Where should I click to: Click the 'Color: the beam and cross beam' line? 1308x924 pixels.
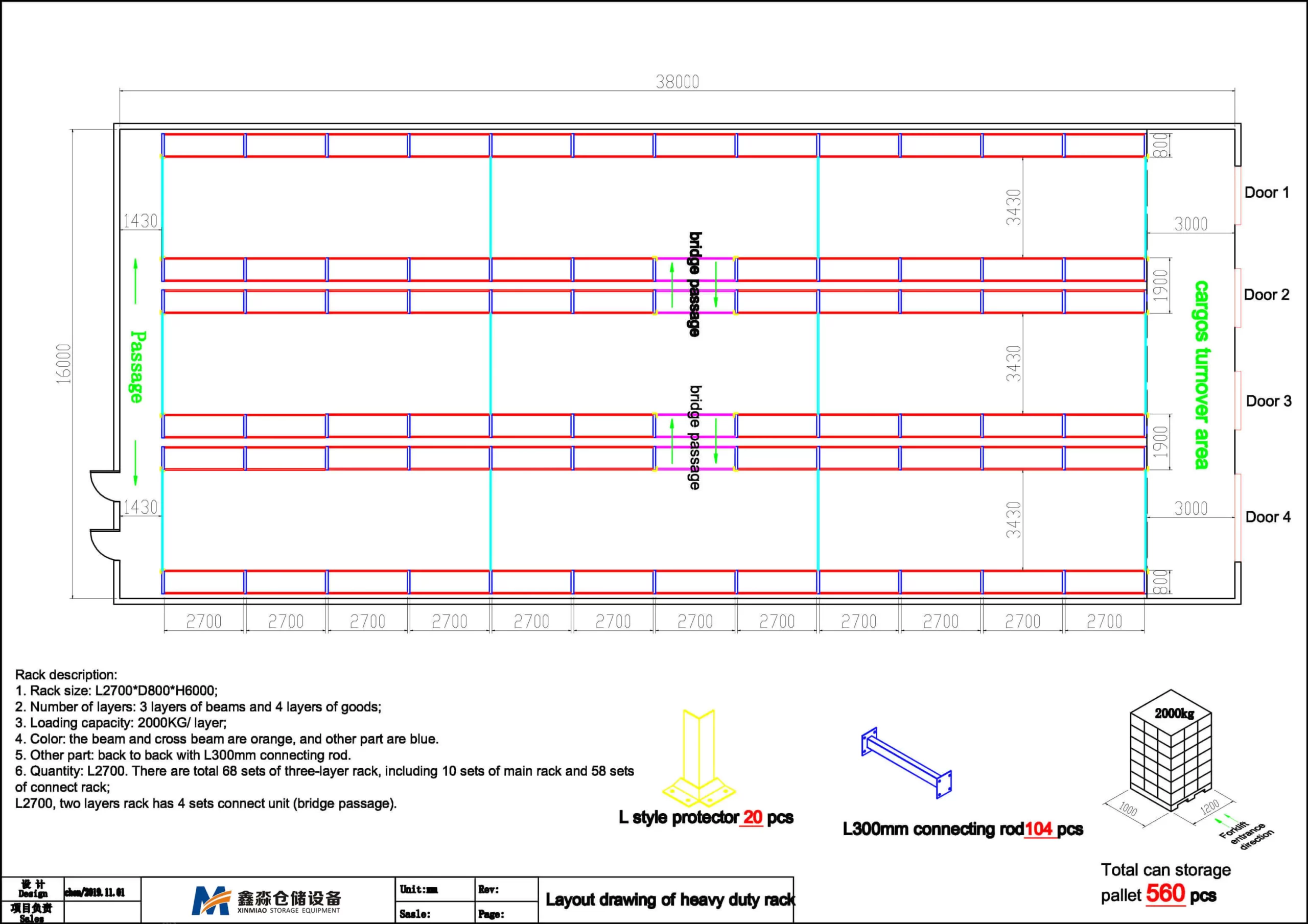[227, 739]
